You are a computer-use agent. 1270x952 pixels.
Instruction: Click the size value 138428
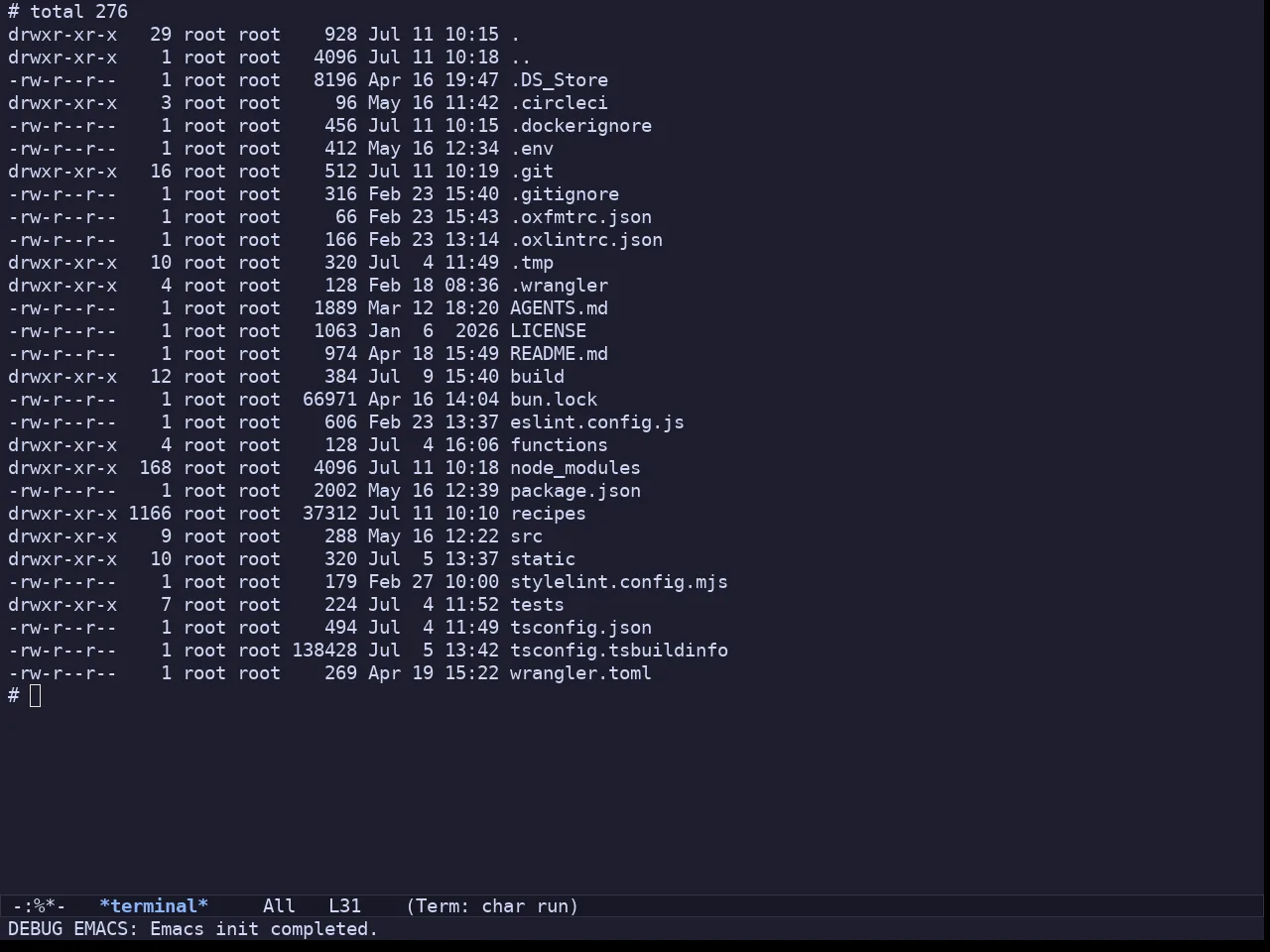coord(324,651)
